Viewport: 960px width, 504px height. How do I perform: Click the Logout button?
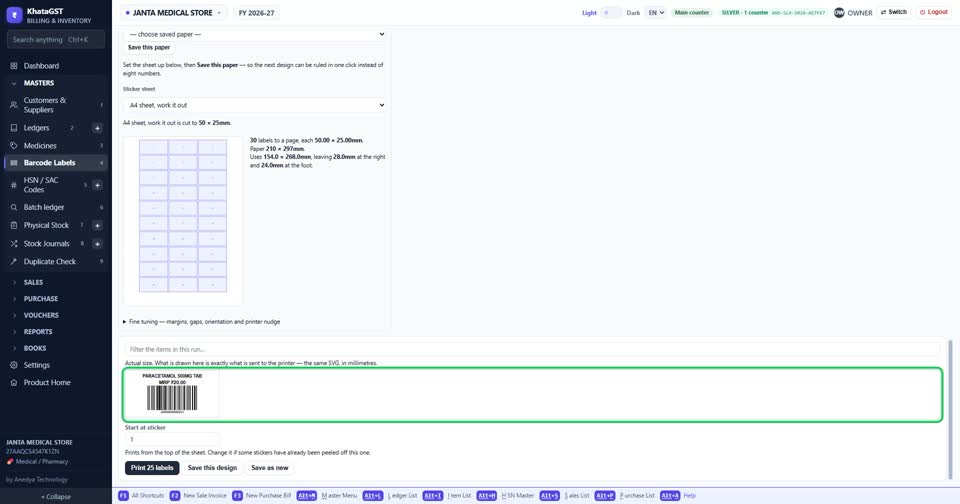coord(934,12)
